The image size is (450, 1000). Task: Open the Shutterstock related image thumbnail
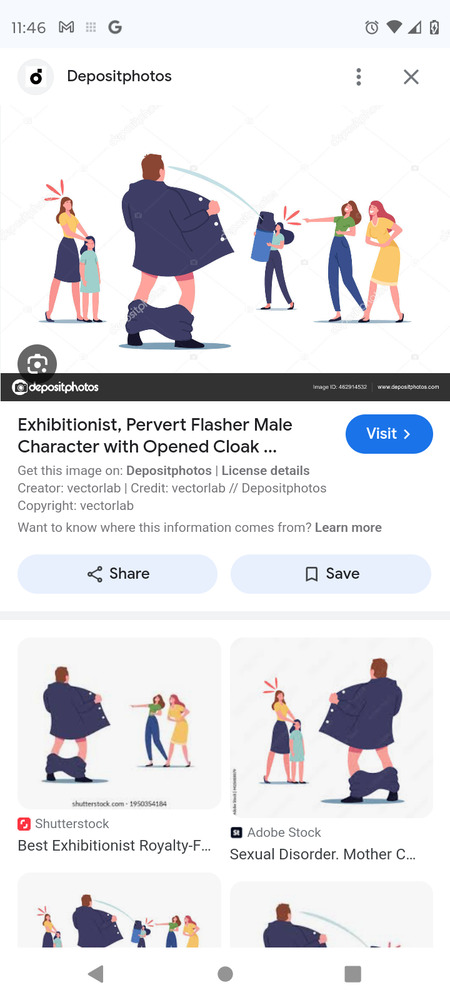pos(119,723)
